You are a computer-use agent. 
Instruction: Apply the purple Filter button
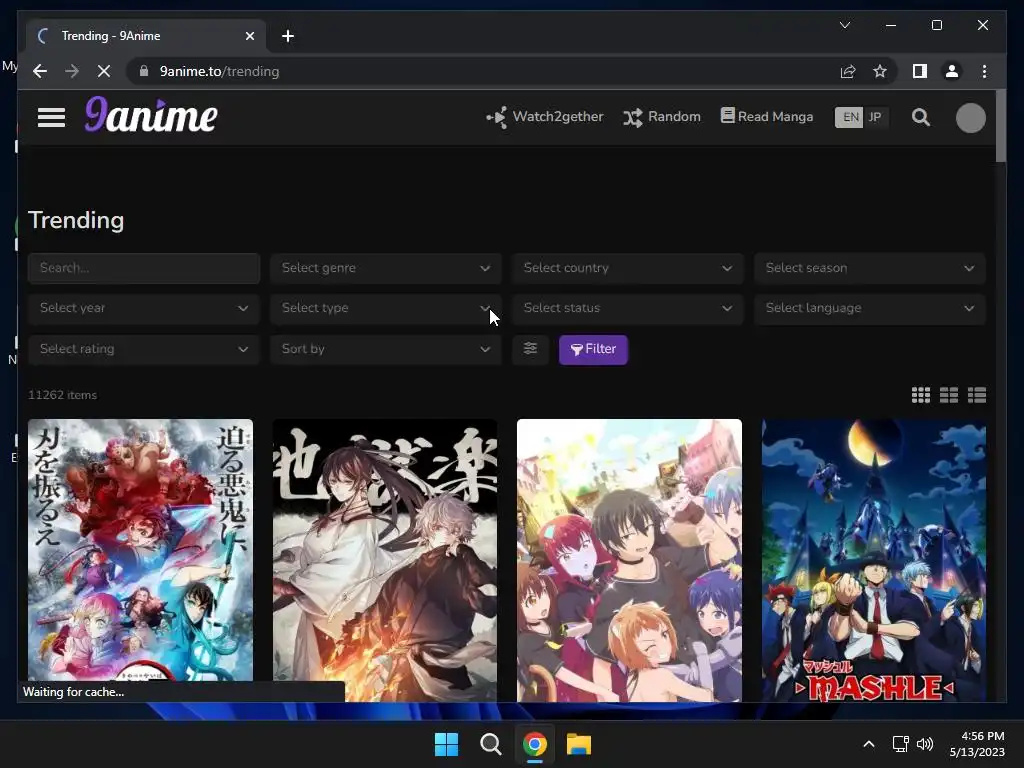coord(593,349)
